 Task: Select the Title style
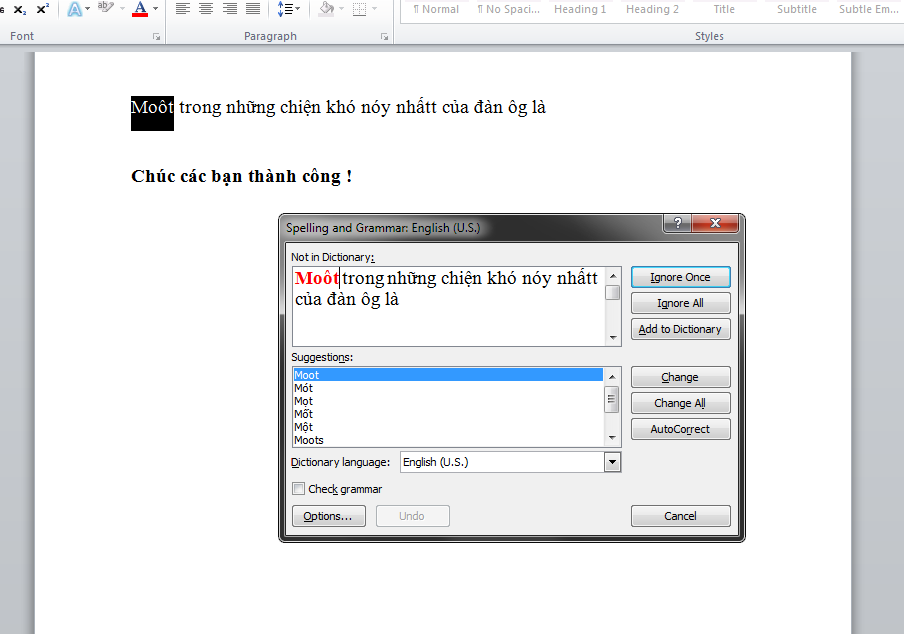[724, 9]
